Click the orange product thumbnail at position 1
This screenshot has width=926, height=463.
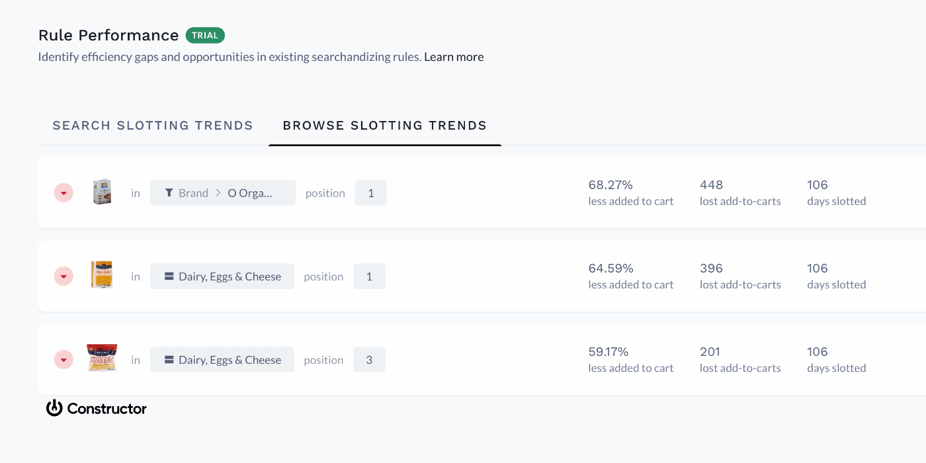tap(102, 275)
